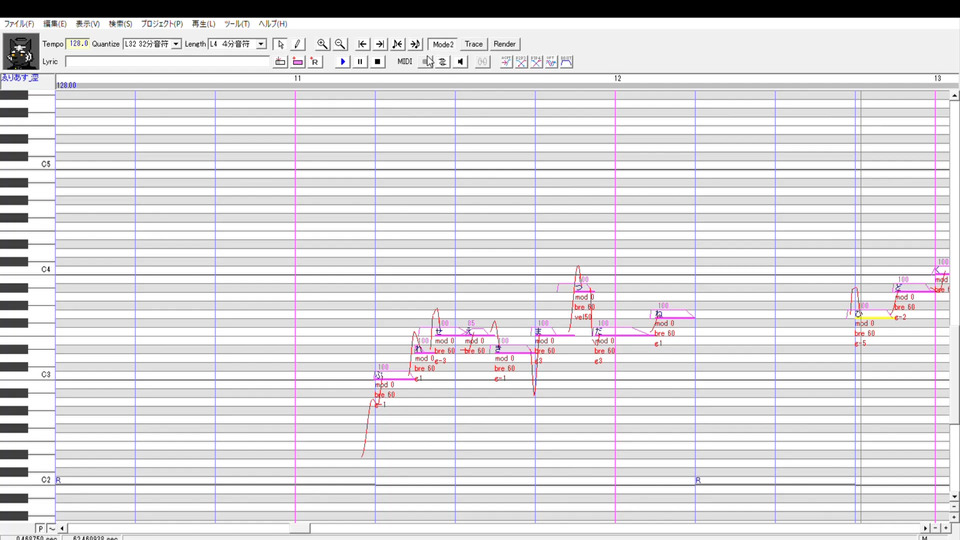Click the loop/repeat icon after MIDI
Screen dimensions: 960x540
click(443, 62)
